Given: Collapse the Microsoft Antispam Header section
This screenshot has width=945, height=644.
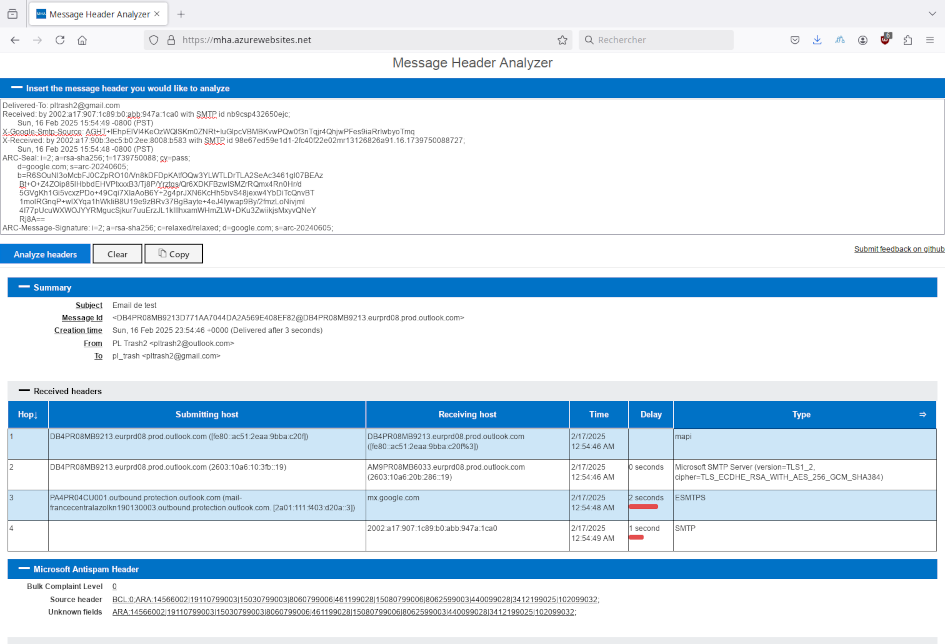Looking at the screenshot, I should [24, 569].
